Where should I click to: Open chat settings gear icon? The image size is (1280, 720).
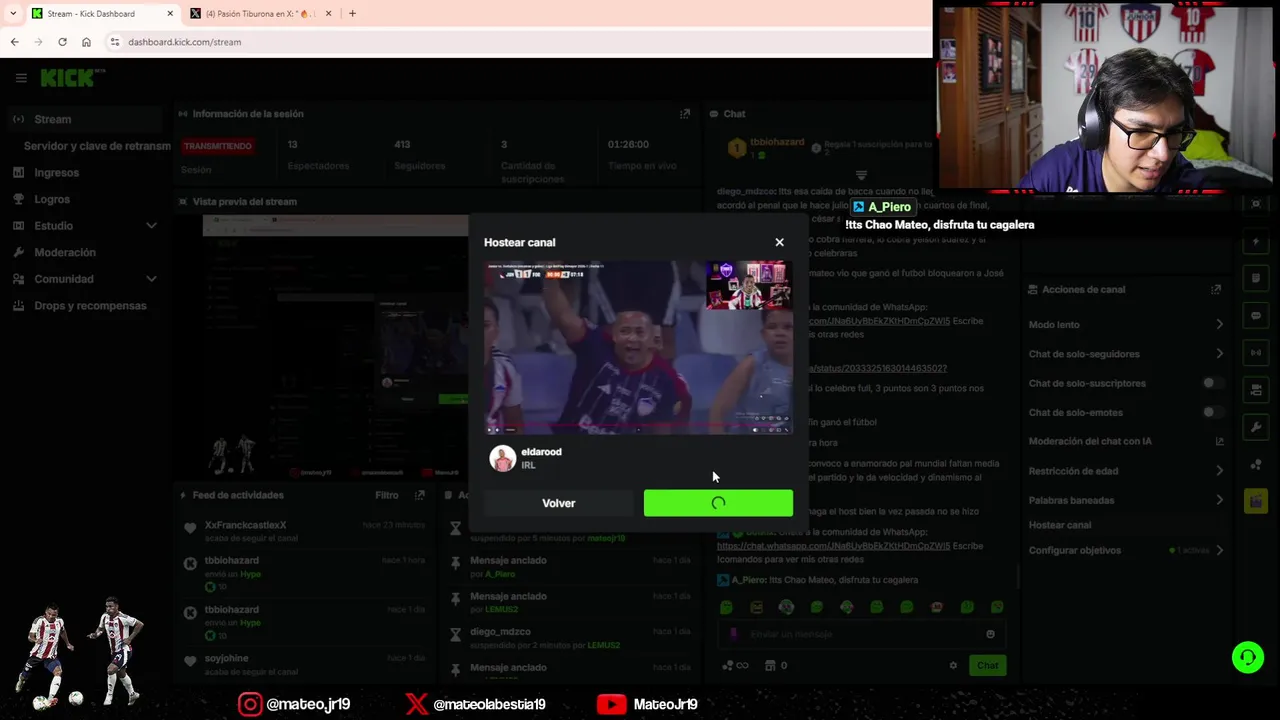pyautogui.click(x=953, y=665)
